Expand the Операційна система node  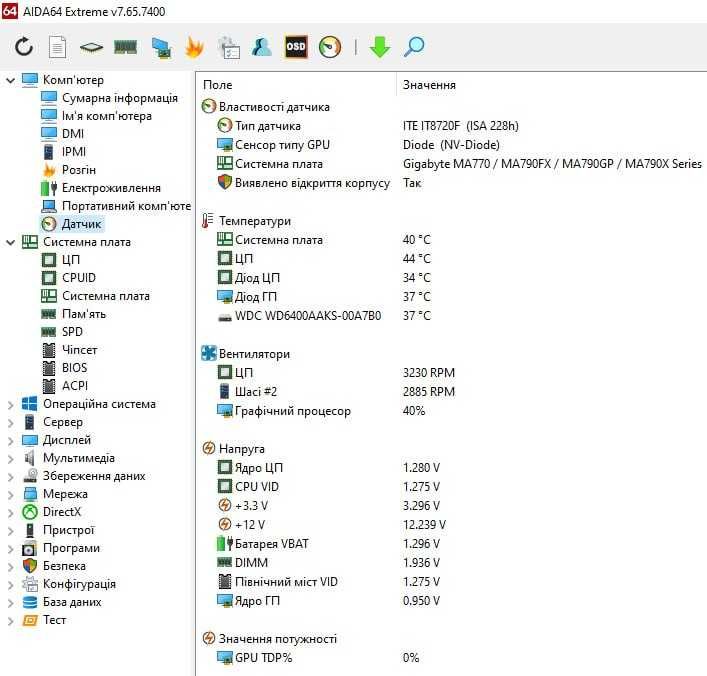[10, 405]
